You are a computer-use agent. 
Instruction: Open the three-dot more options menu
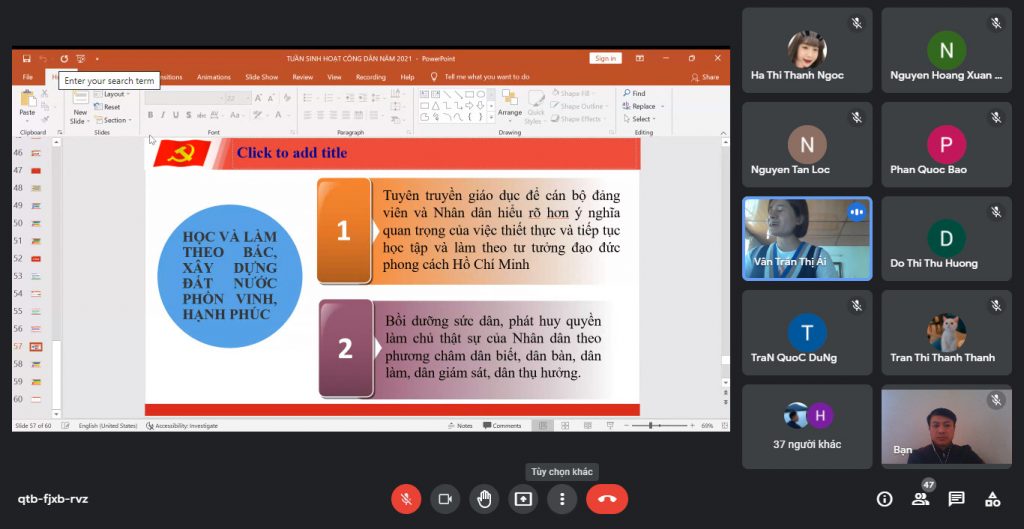(562, 498)
